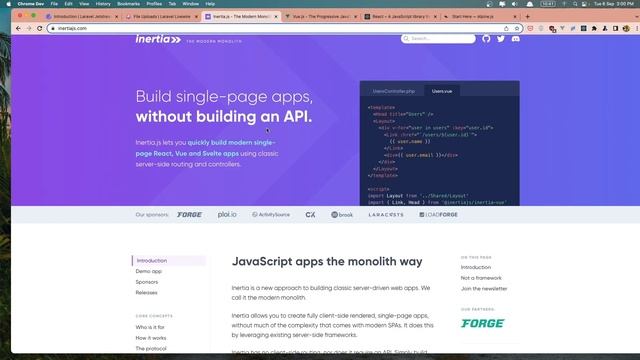
Task: Jump to Not a framework section
Action: pos(481,278)
